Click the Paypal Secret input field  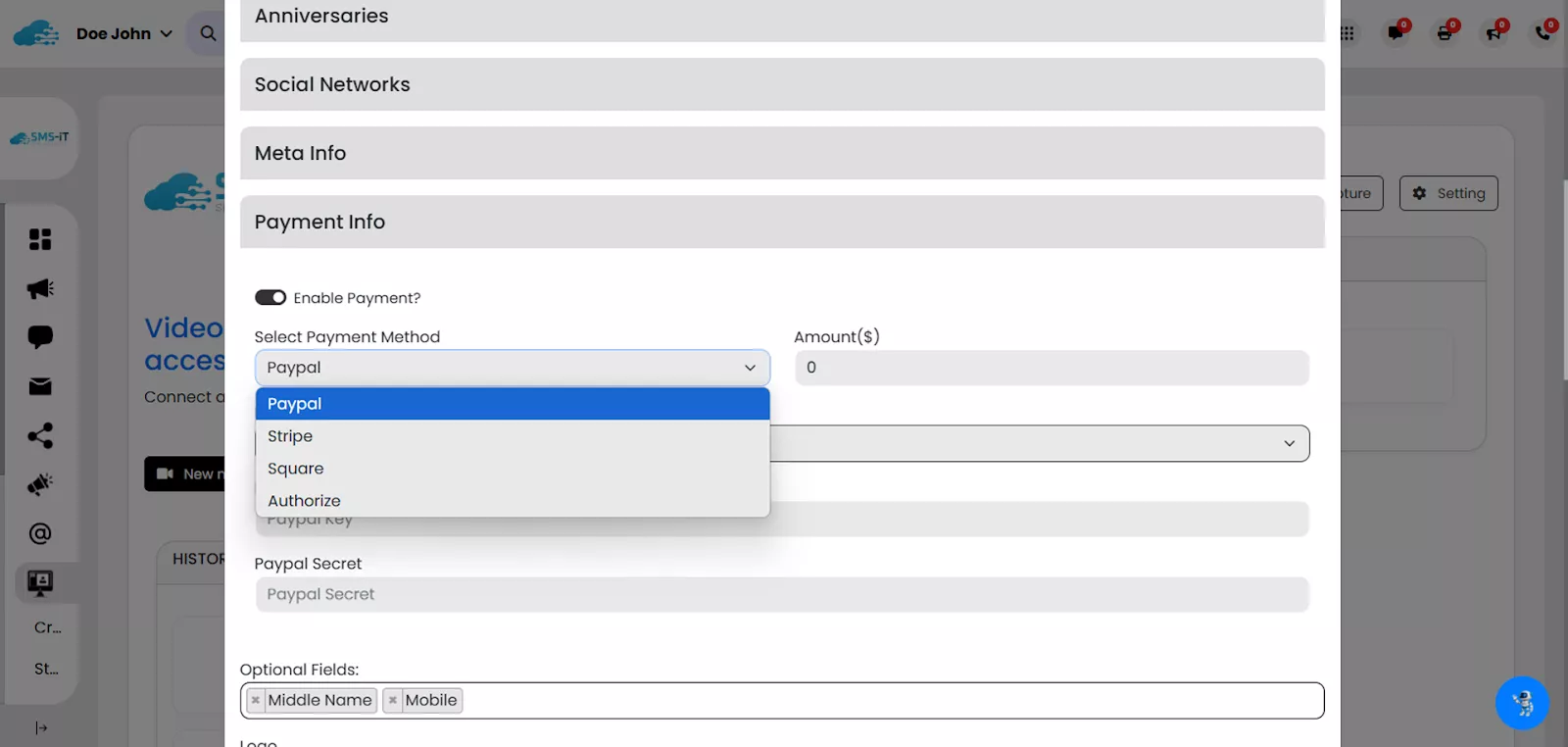(781, 594)
